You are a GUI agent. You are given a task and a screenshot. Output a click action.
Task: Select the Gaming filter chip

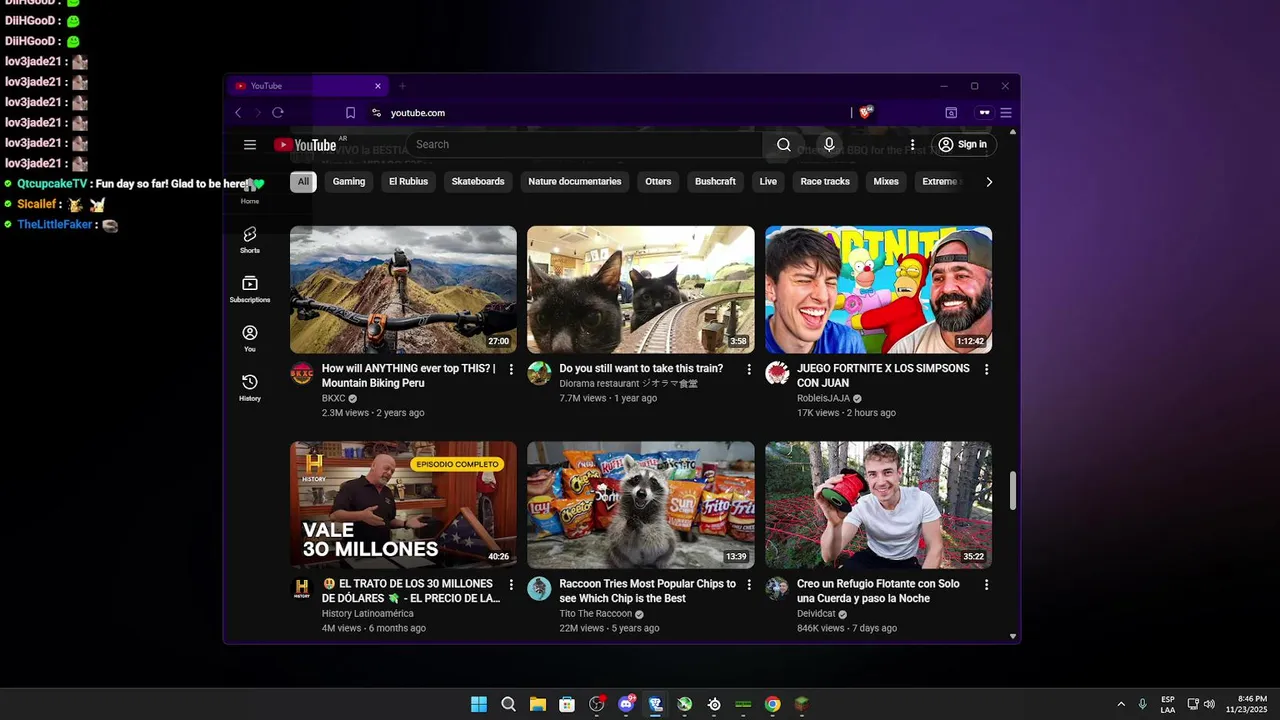[349, 182]
